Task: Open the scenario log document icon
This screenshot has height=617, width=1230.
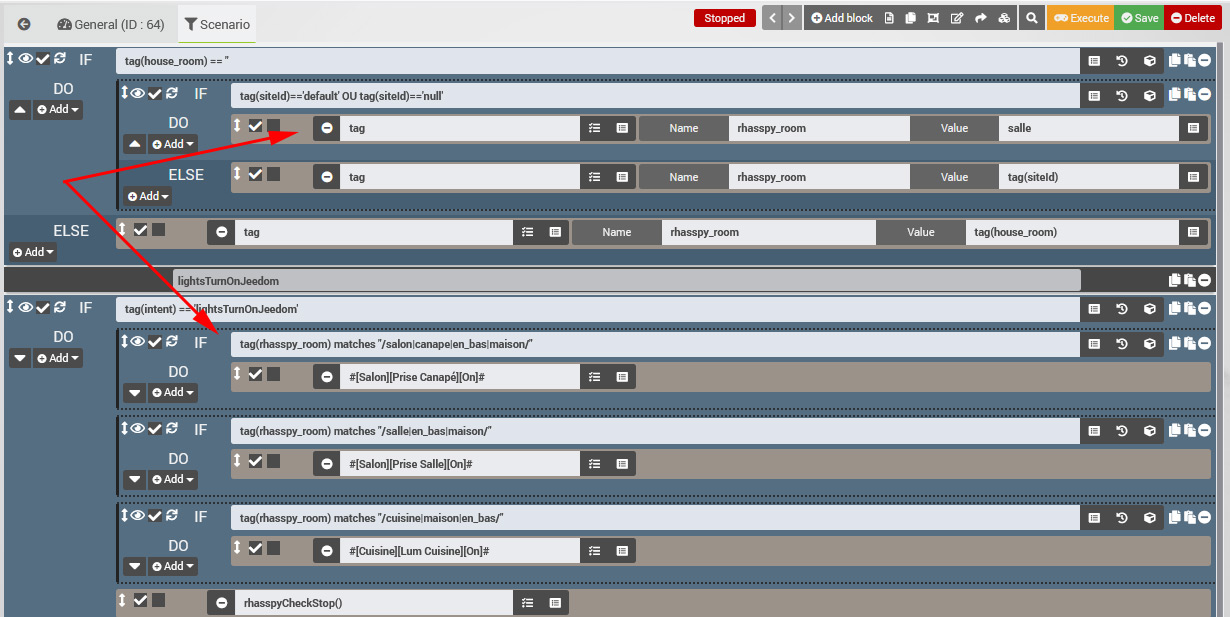Action: (889, 18)
